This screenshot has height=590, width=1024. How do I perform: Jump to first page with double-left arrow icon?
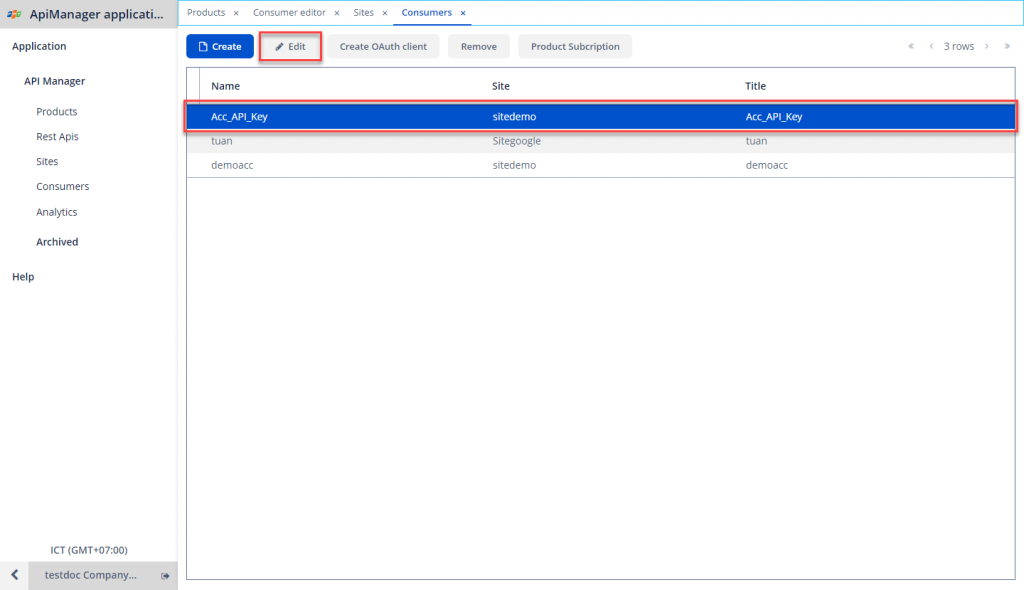[x=910, y=46]
